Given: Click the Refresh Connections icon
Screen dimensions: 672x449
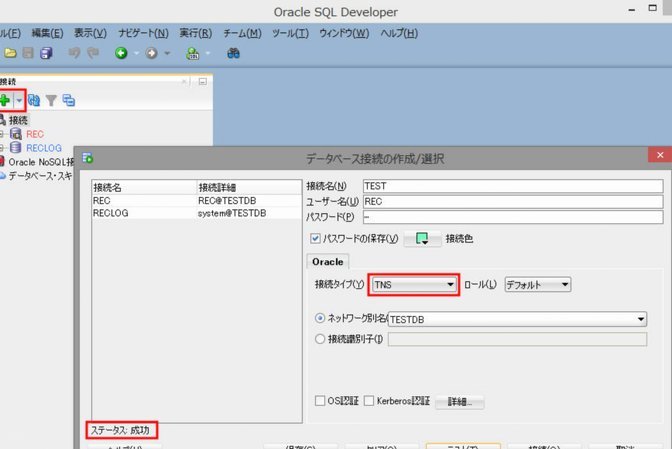Looking at the screenshot, I should (x=34, y=100).
